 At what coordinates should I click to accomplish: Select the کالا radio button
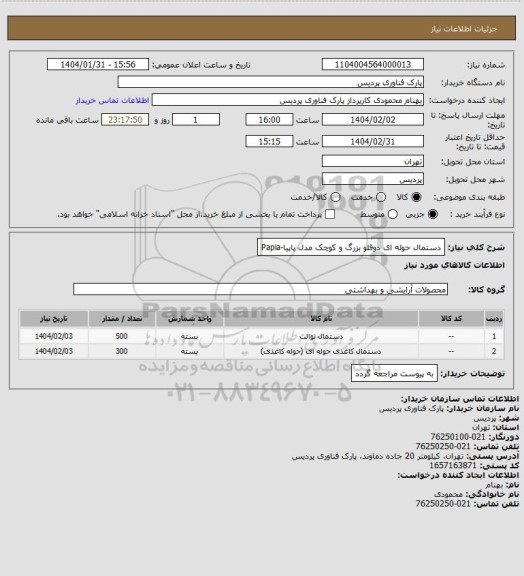416,197
